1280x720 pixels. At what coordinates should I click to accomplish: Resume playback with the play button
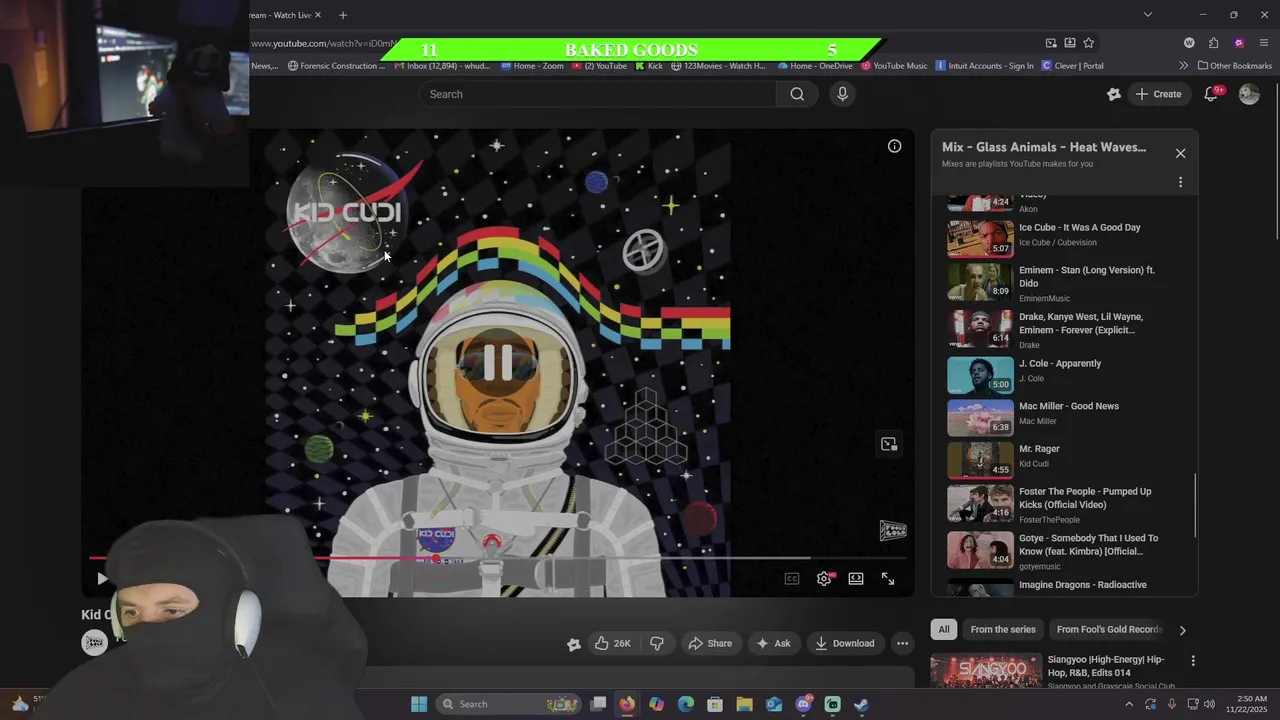(x=102, y=579)
